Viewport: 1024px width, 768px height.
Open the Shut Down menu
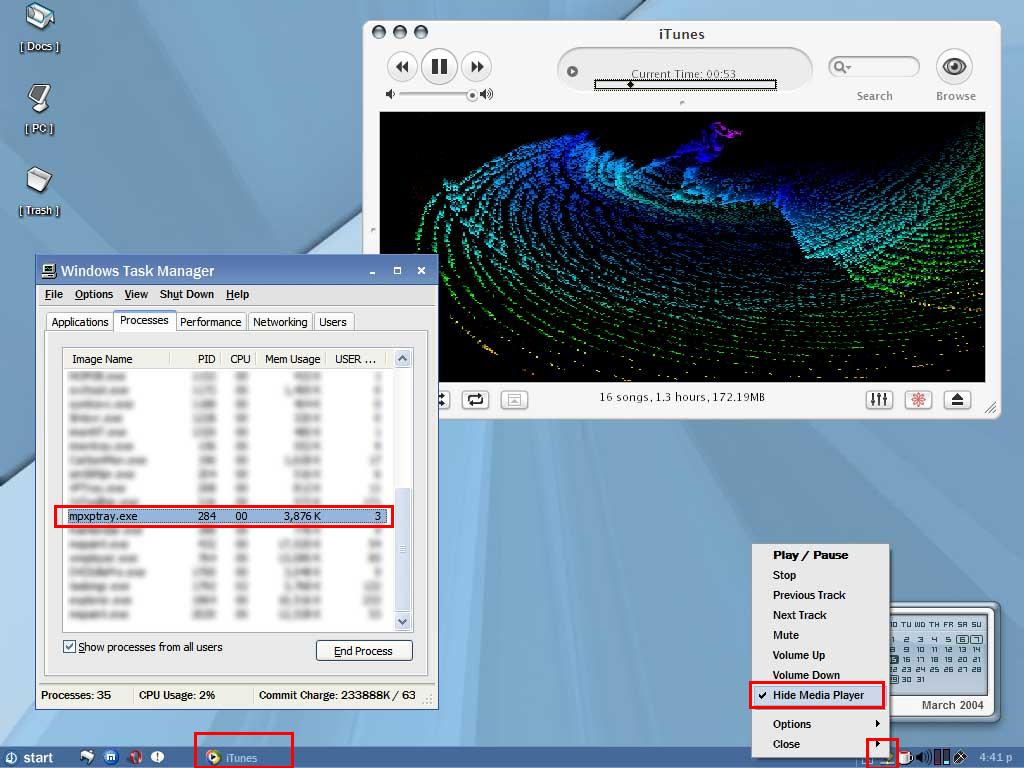(x=186, y=294)
